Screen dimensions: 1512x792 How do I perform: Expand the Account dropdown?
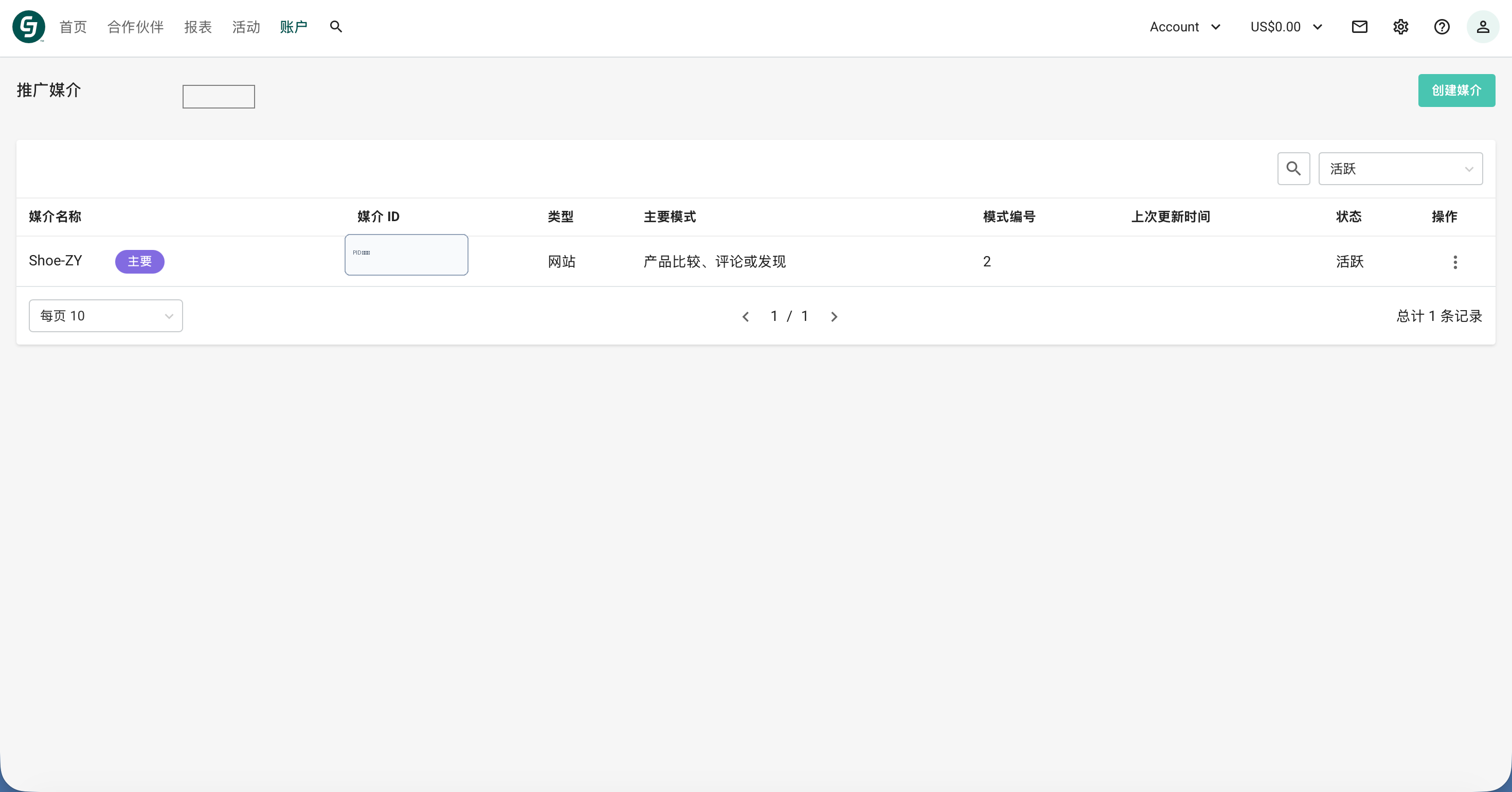point(1185,27)
